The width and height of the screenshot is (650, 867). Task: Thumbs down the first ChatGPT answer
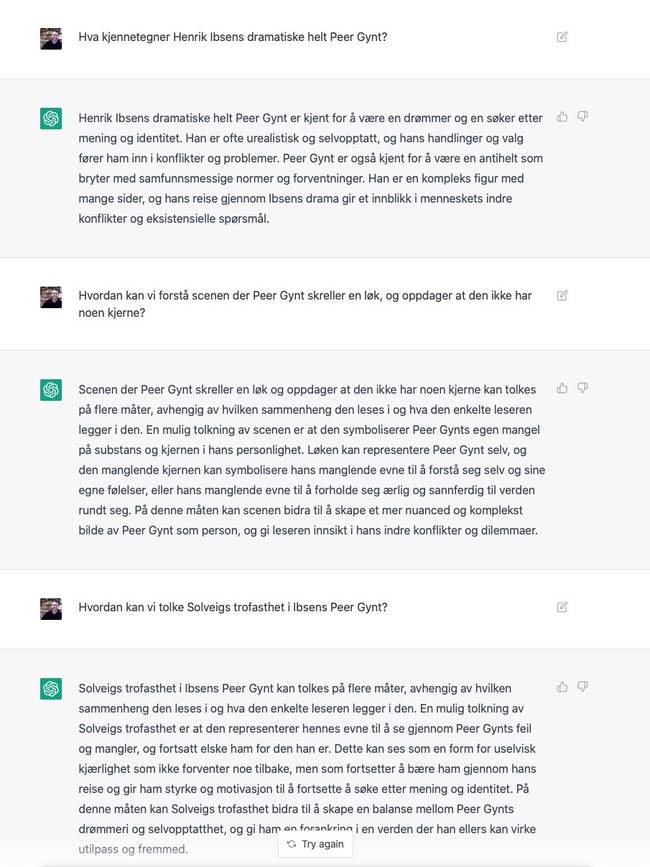pyautogui.click(x=583, y=117)
